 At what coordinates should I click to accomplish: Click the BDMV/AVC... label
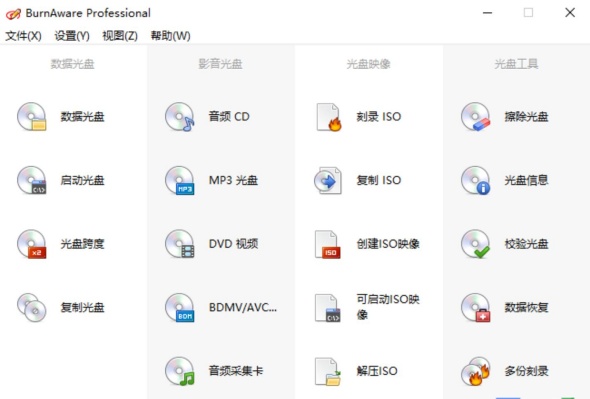click(243, 308)
